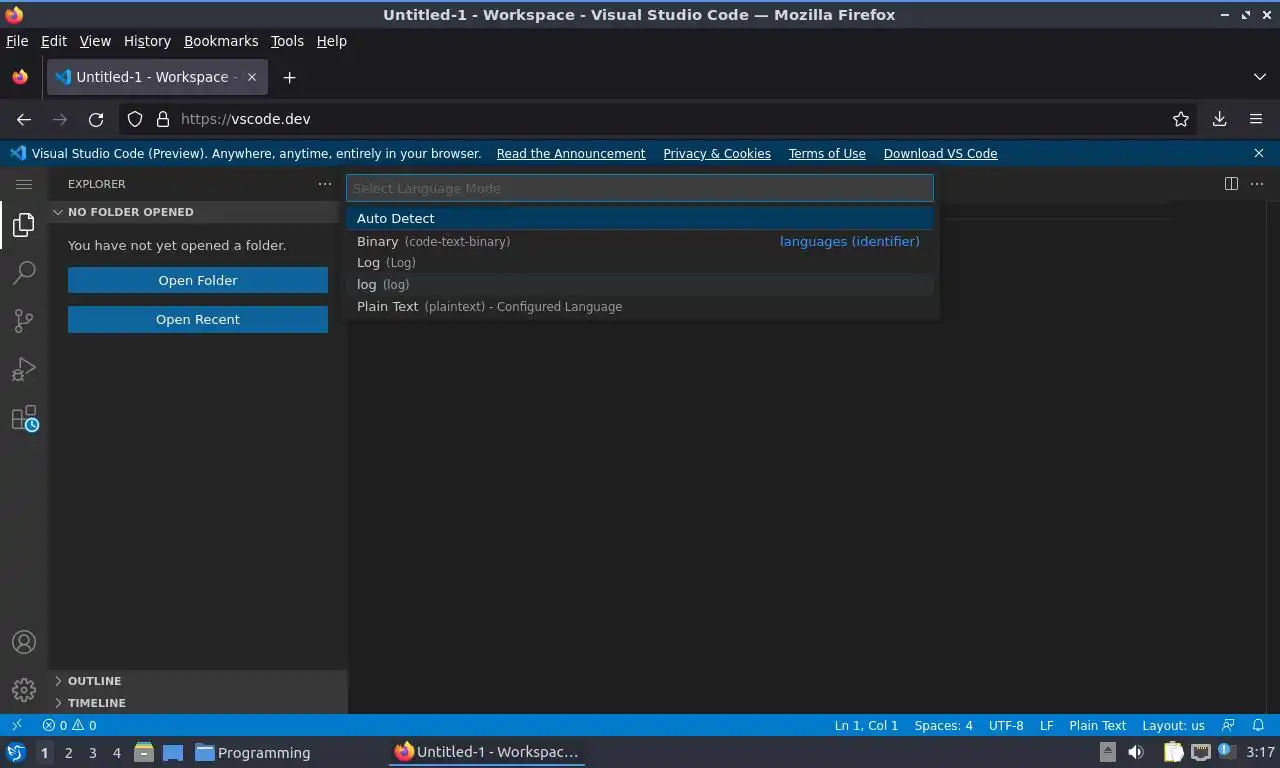Open Explorer views and more actions ellipsis
The image size is (1280, 768).
click(x=325, y=184)
